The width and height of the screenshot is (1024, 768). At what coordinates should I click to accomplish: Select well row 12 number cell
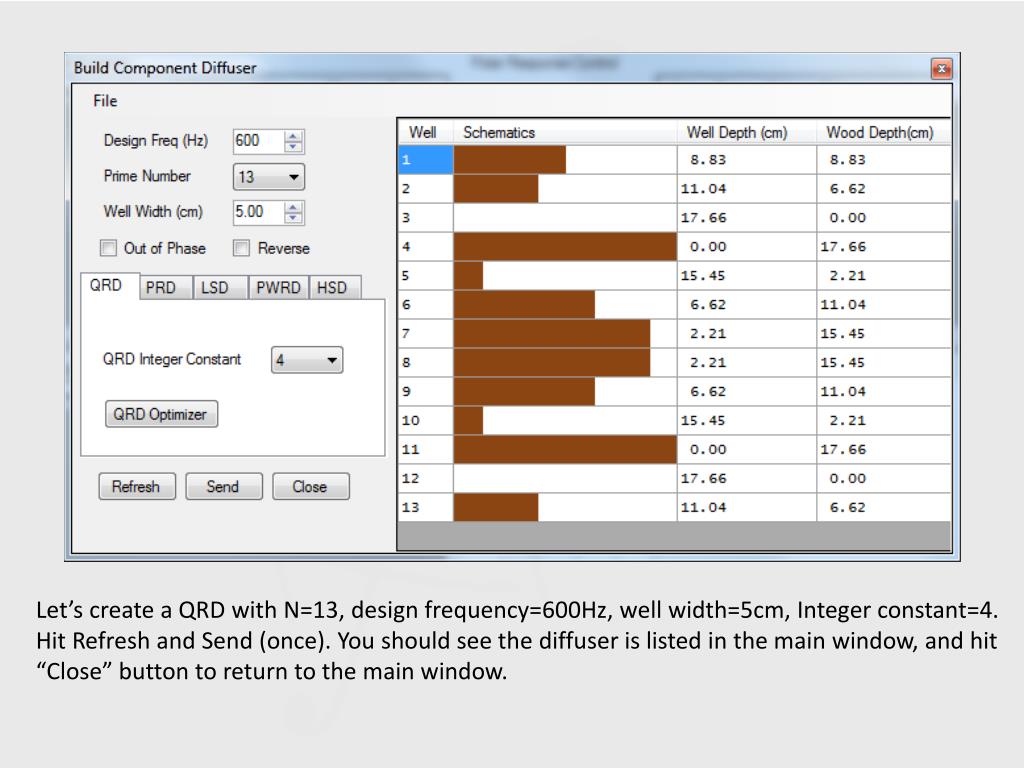pos(425,478)
